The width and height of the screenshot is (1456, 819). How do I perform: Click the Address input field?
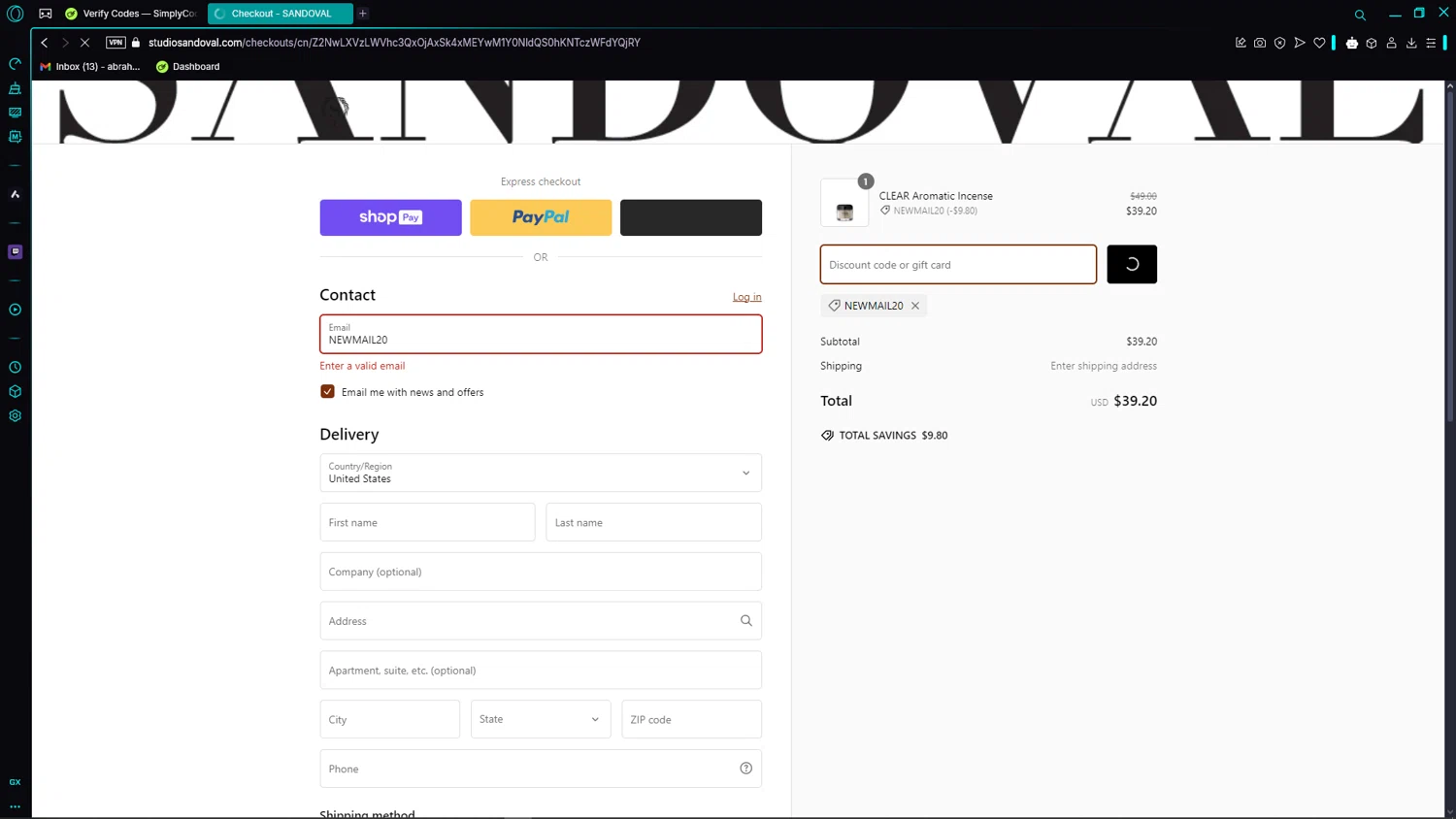(541, 621)
